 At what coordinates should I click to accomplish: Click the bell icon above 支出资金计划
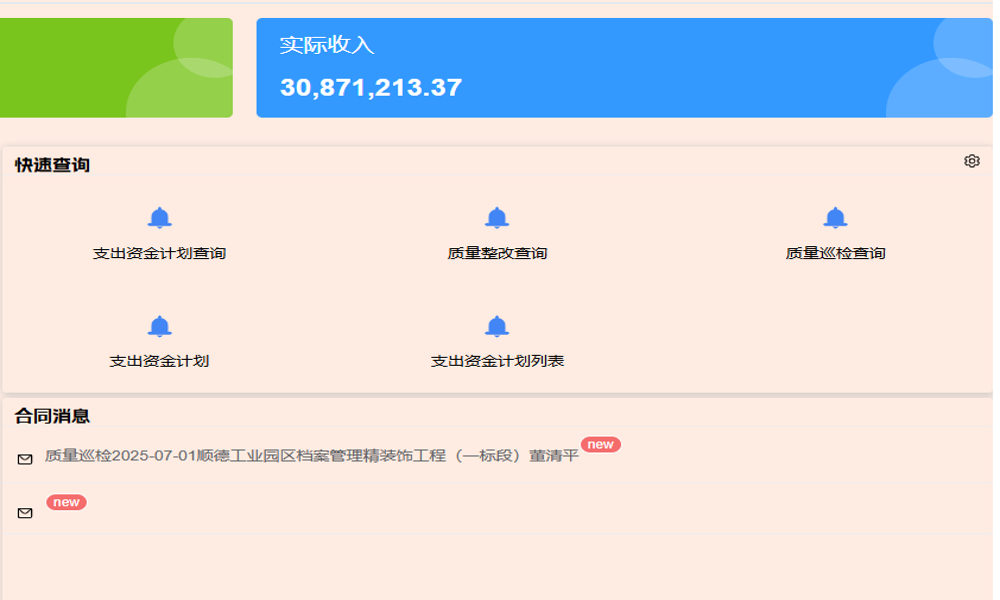pyautogui.click(x=158, y=324)
